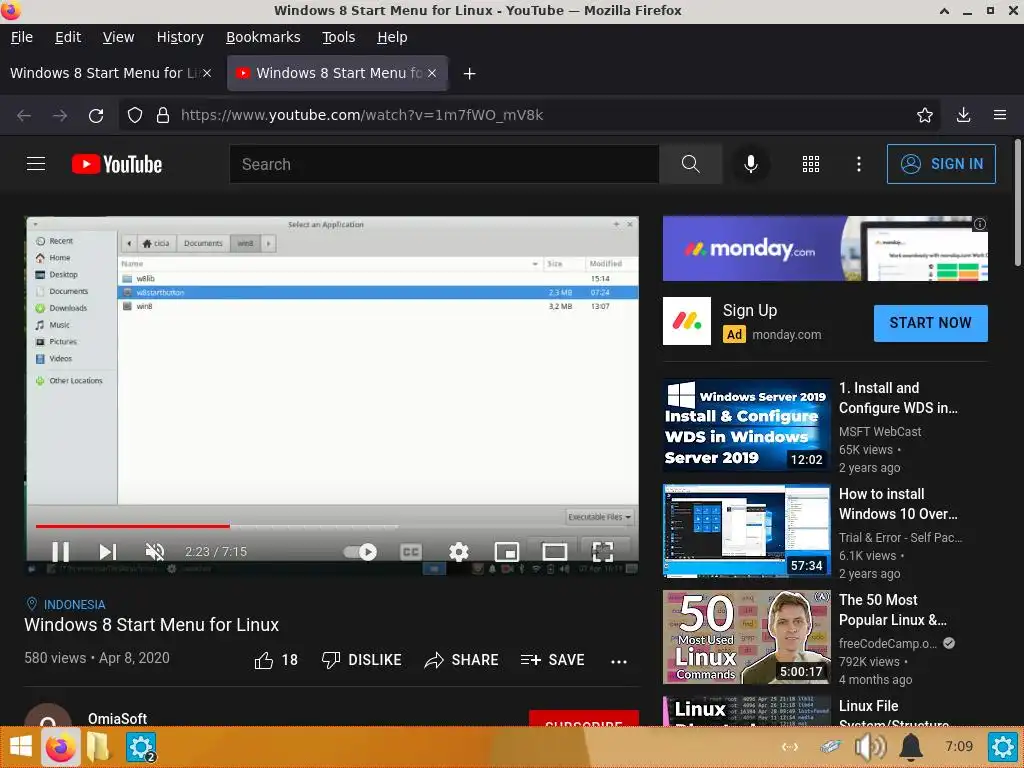Switch to theater mode

tap(554, 552)
